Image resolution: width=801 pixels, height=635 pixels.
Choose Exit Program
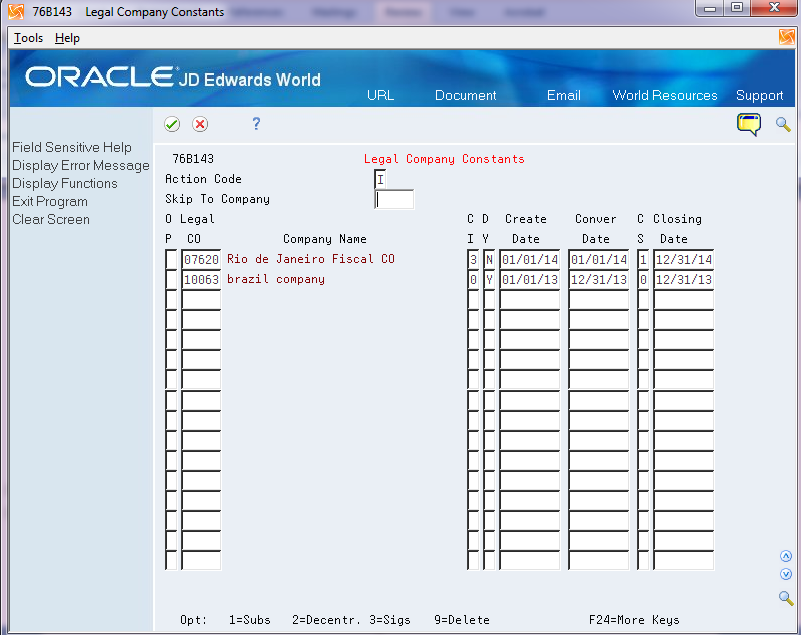tap(50, 201)
